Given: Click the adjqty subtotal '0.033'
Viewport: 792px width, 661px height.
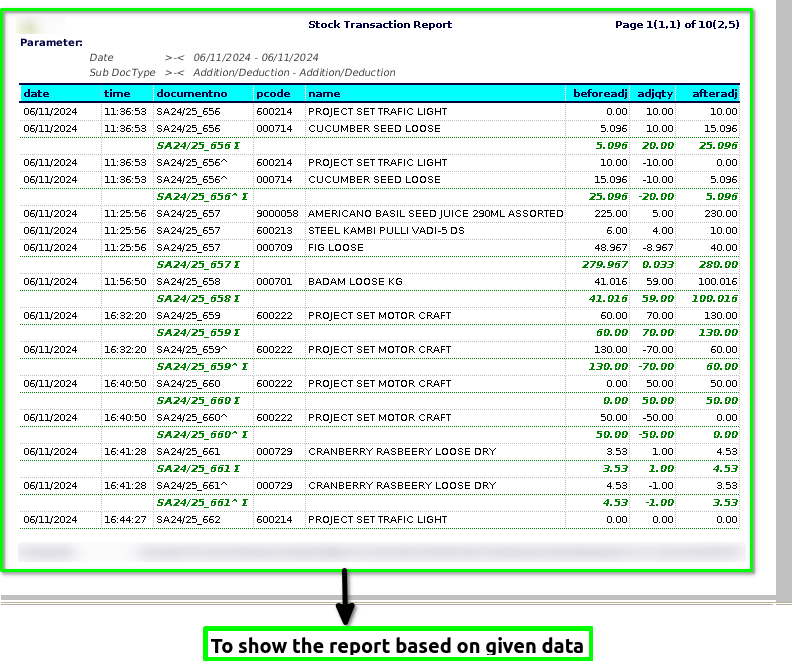Looking at the screenshot, I should coord(658,265).
